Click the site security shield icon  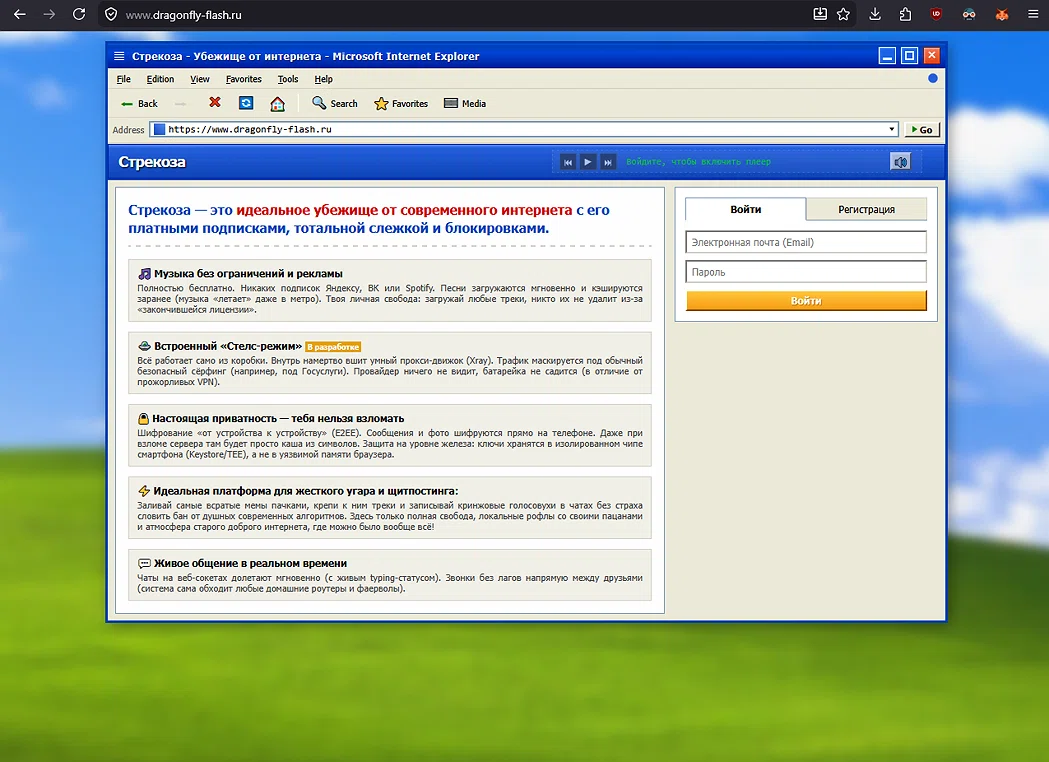point(112,14)
